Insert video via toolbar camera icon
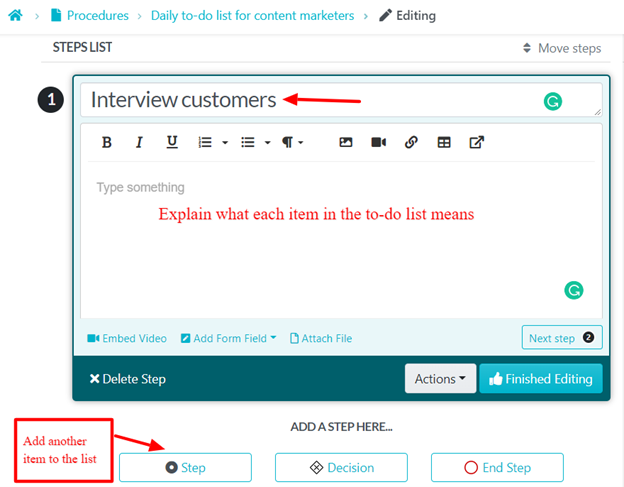This screenshot has width=624, height=487. coord(378,142)
